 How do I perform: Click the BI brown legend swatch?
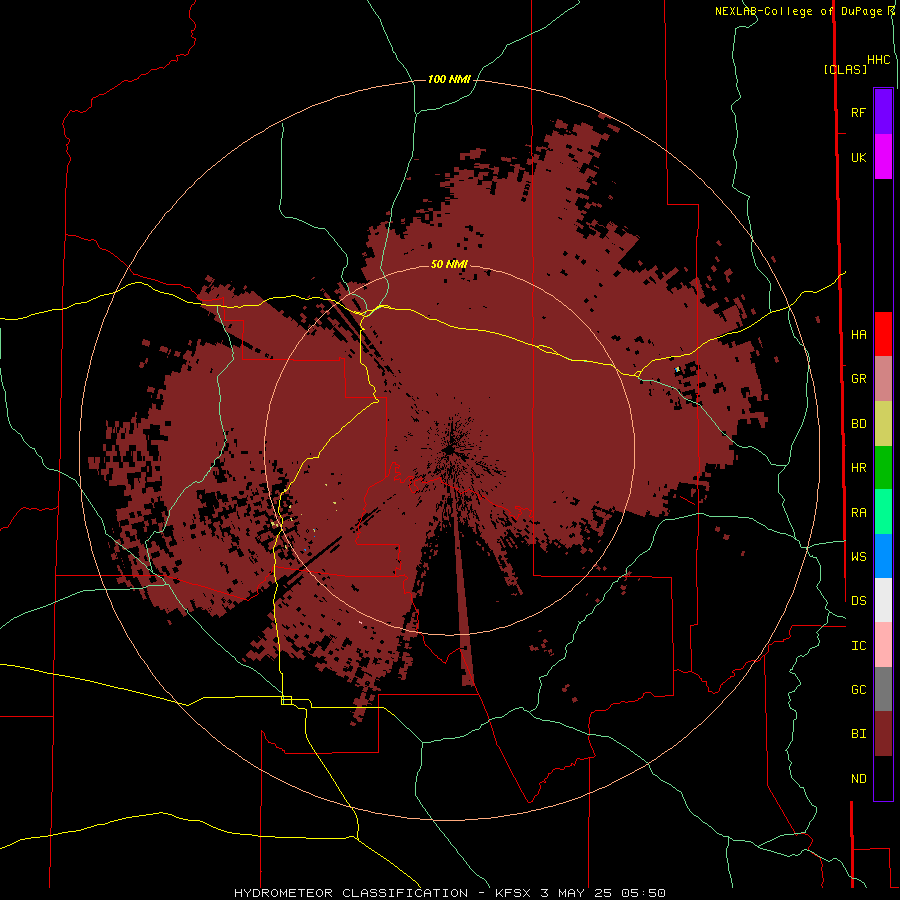(x=883, y=734)
